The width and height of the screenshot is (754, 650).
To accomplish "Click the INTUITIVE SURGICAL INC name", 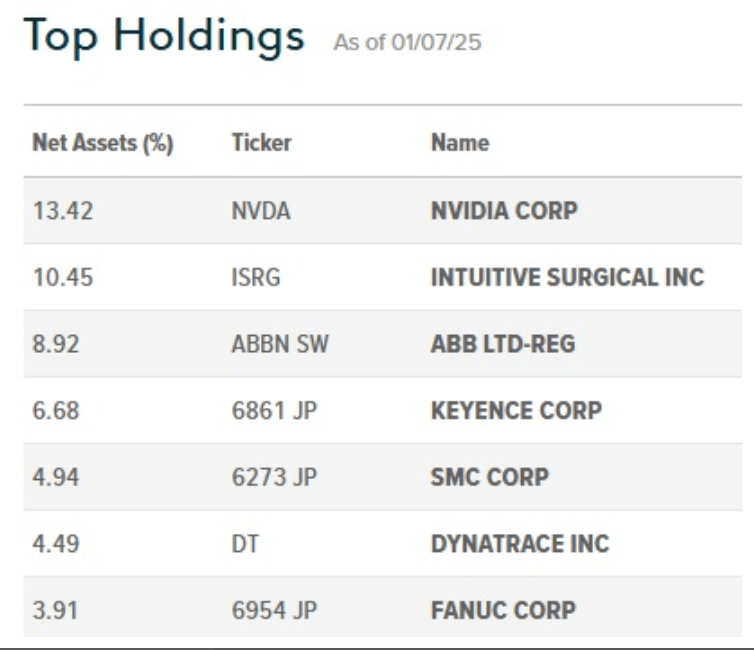I will (x=566, y=277).
